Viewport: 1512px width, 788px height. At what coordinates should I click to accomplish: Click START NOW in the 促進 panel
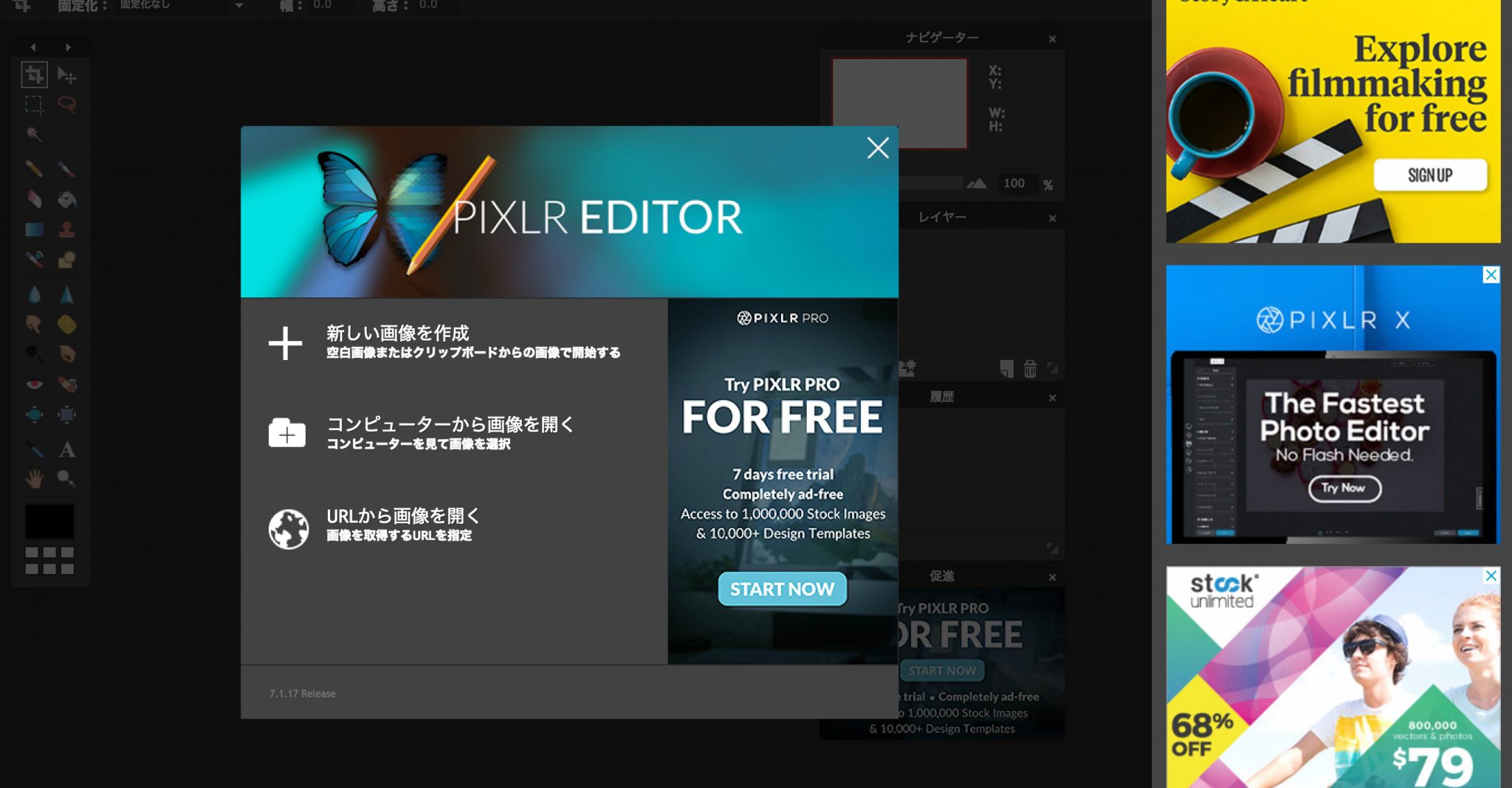click(942, 671)
